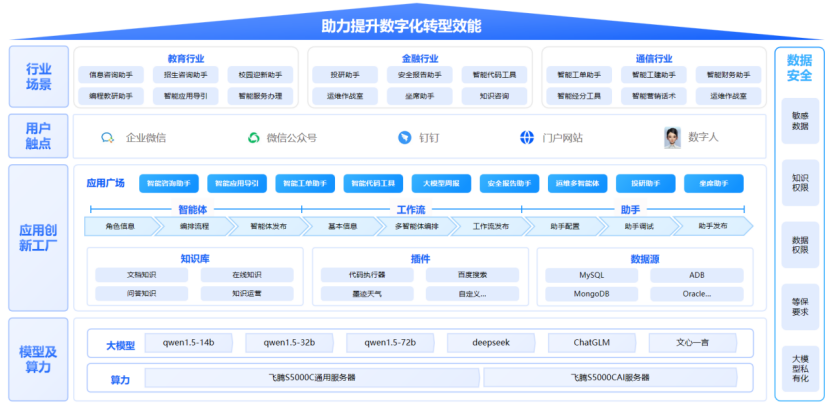Image resolution: width=836 pixels, height=411 pixels.
Task: Click the 工作流发布 step arrow
Action: (x=489, y=227)
